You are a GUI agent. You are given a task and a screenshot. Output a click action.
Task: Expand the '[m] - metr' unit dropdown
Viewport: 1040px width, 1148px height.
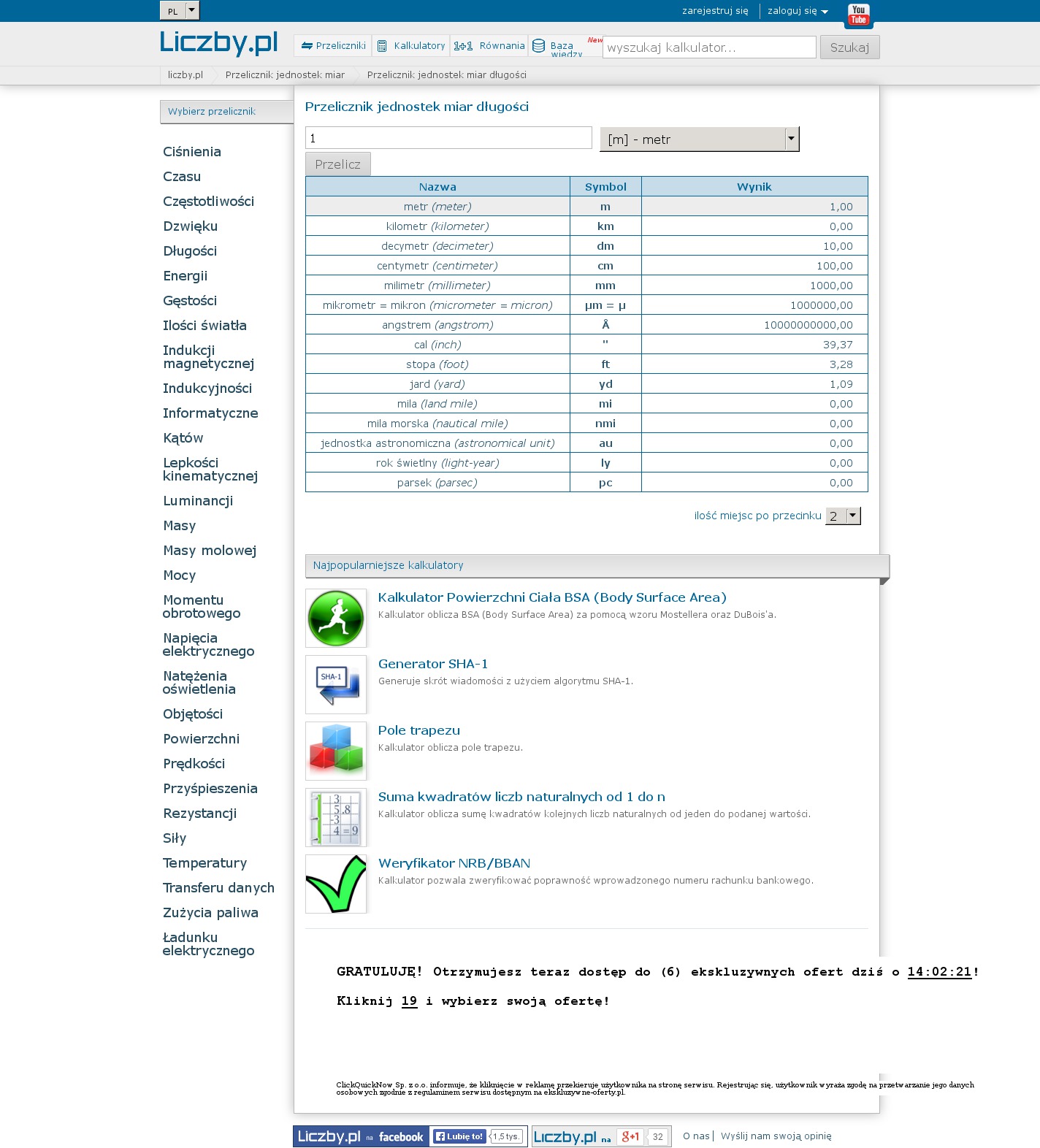click(x=700, y=139)
